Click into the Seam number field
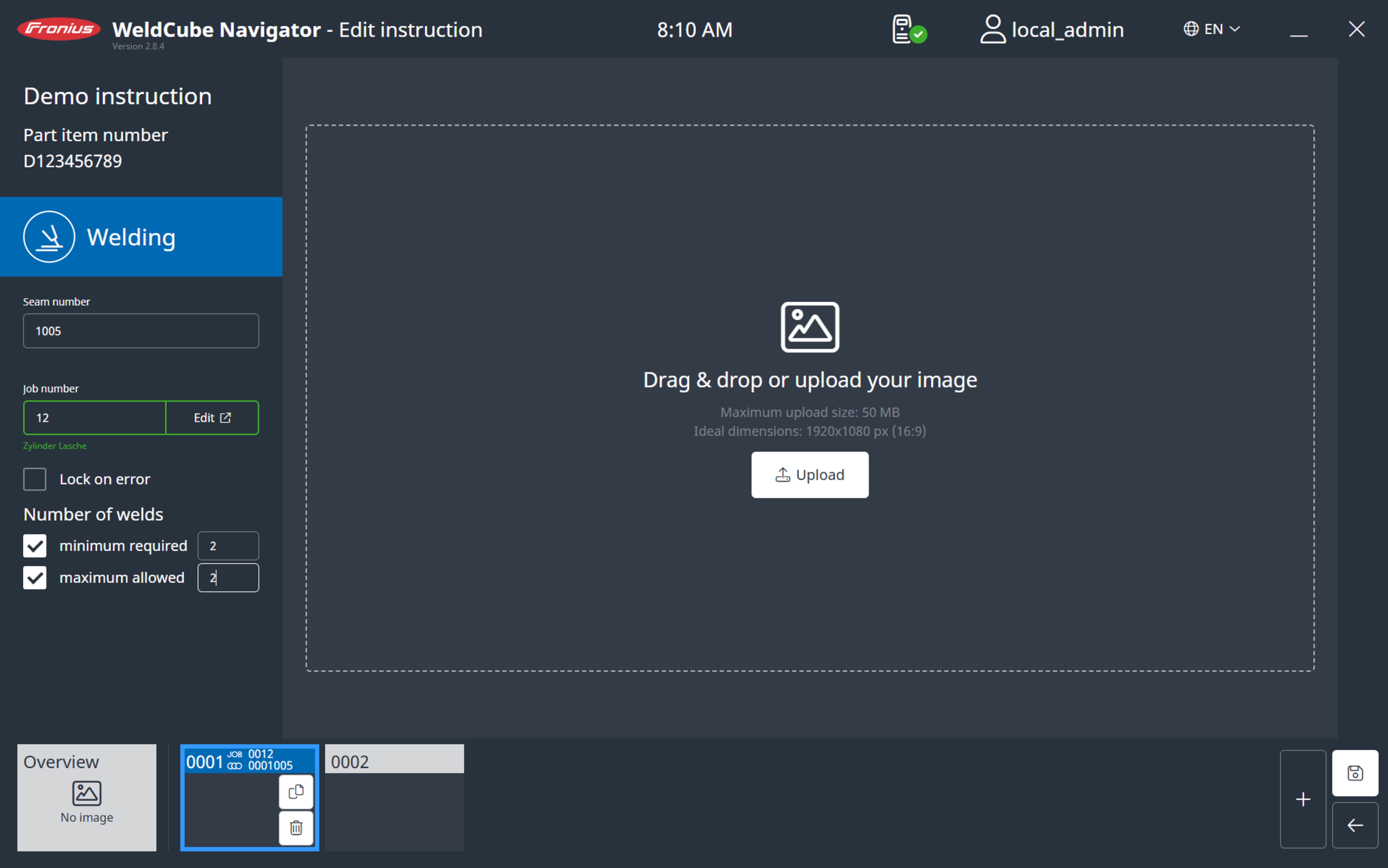This screenshot has width=1388, height=868. (x=141, y=331)
